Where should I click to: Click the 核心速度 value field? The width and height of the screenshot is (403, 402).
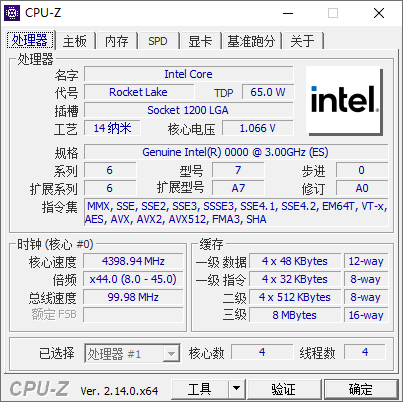point(133,261)
